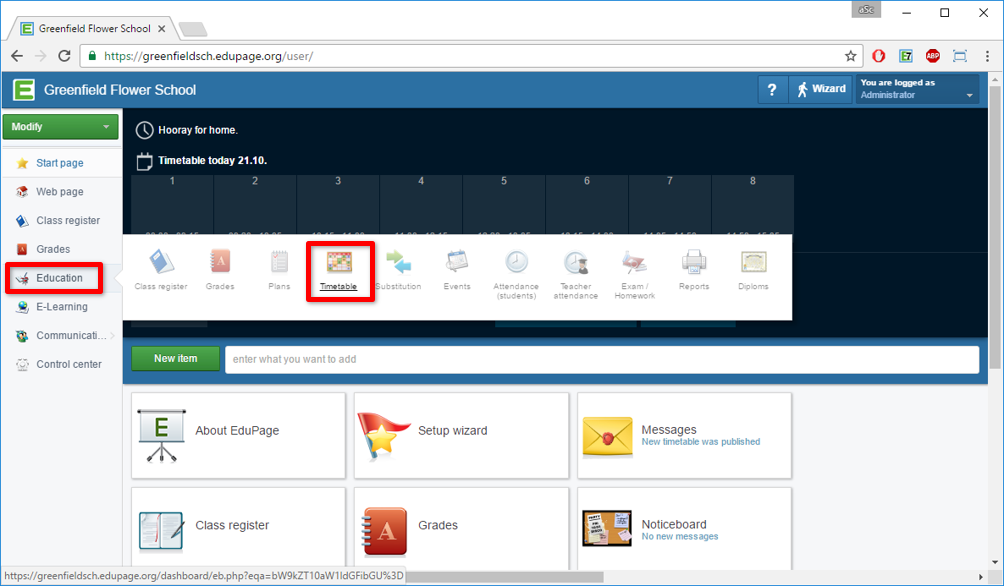Expand the Communication submenu arrow
The image size is (1004, 586).
pyautogui.click(x=113, y=336)
